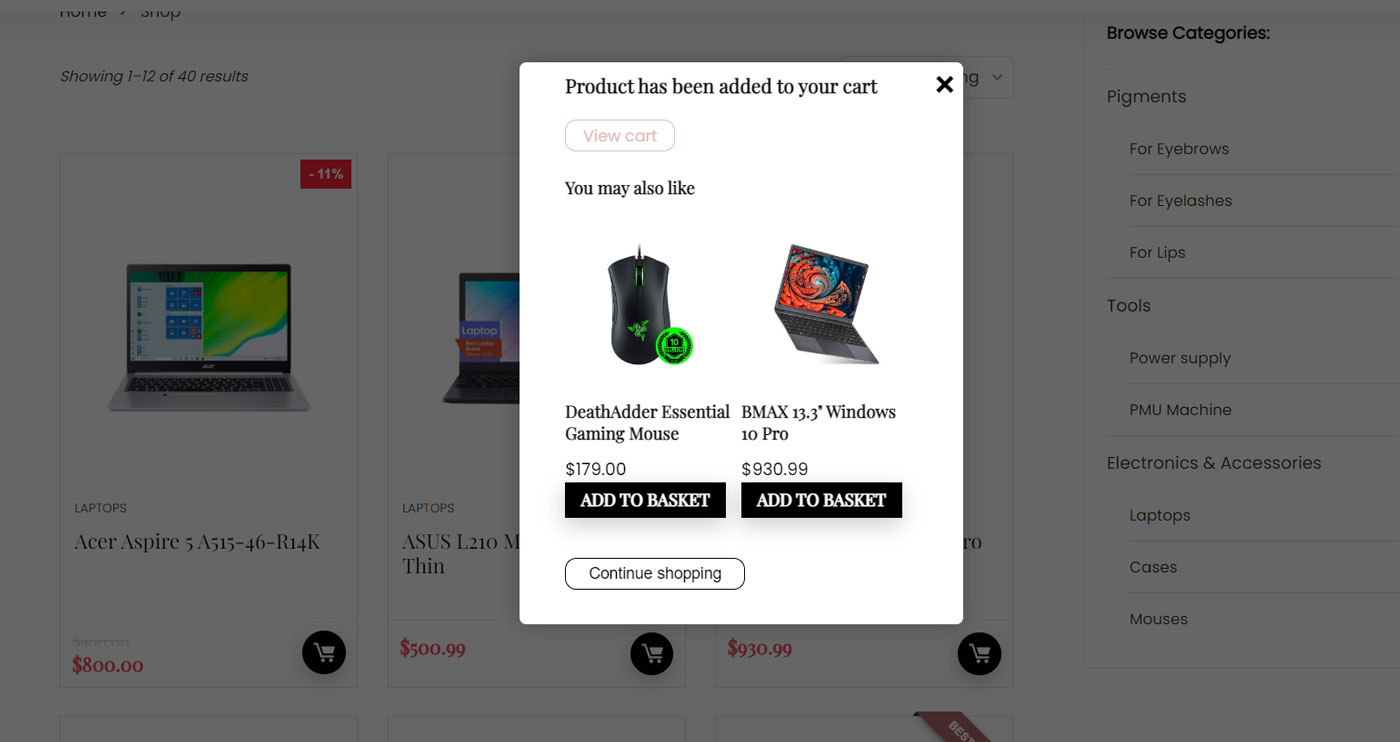Viewport: 1400px width, 742px height.
Task: Click cart icon for Acer Aspire 5
Action: pyautogui.click(x=324, y=653)
